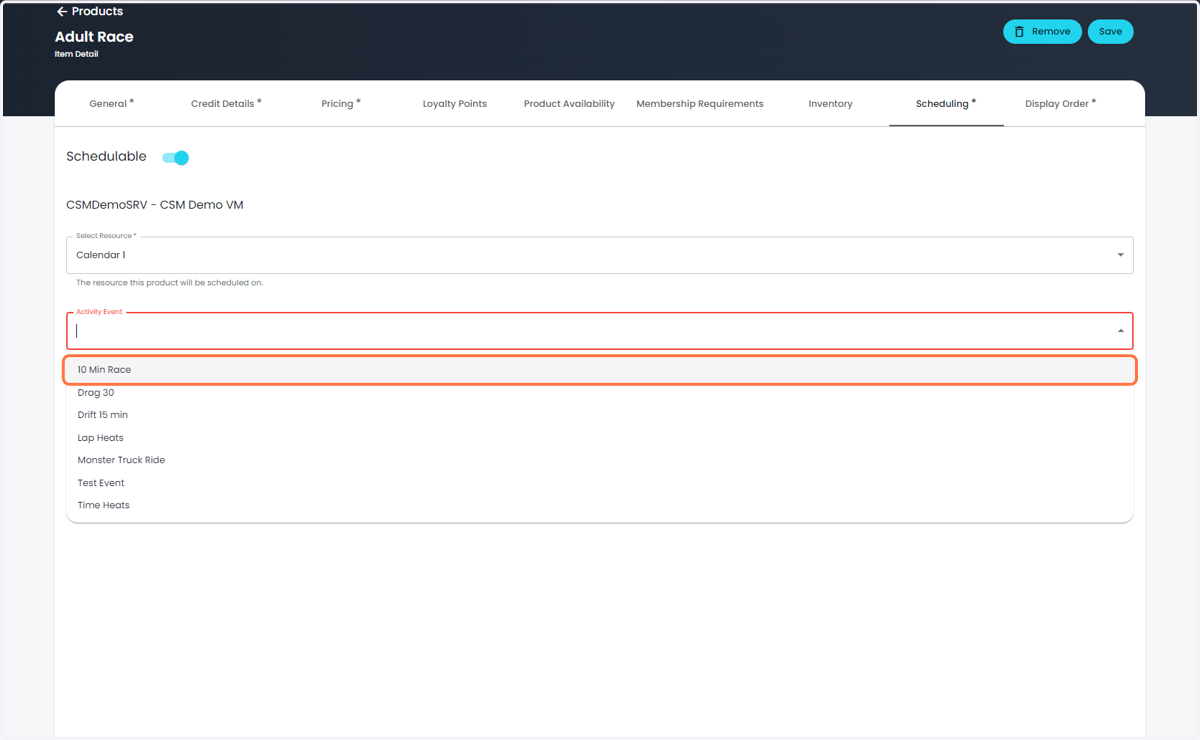1200x740 pixels.
Task: Open Membership Requirements tab
Action: pos(700,103)
